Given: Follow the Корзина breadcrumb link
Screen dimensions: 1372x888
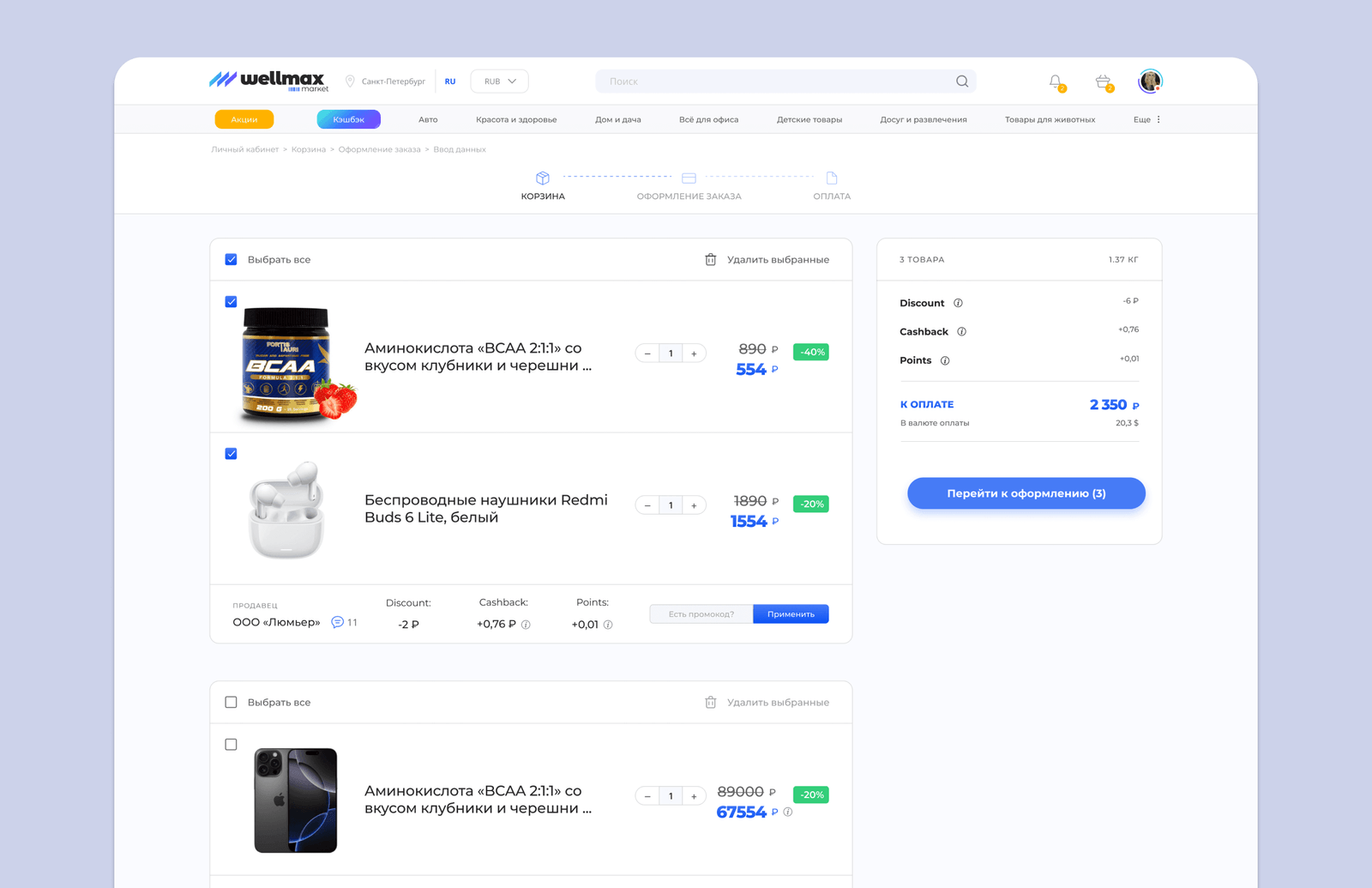Looking at the screenshot, I should (x=309, y=149).
